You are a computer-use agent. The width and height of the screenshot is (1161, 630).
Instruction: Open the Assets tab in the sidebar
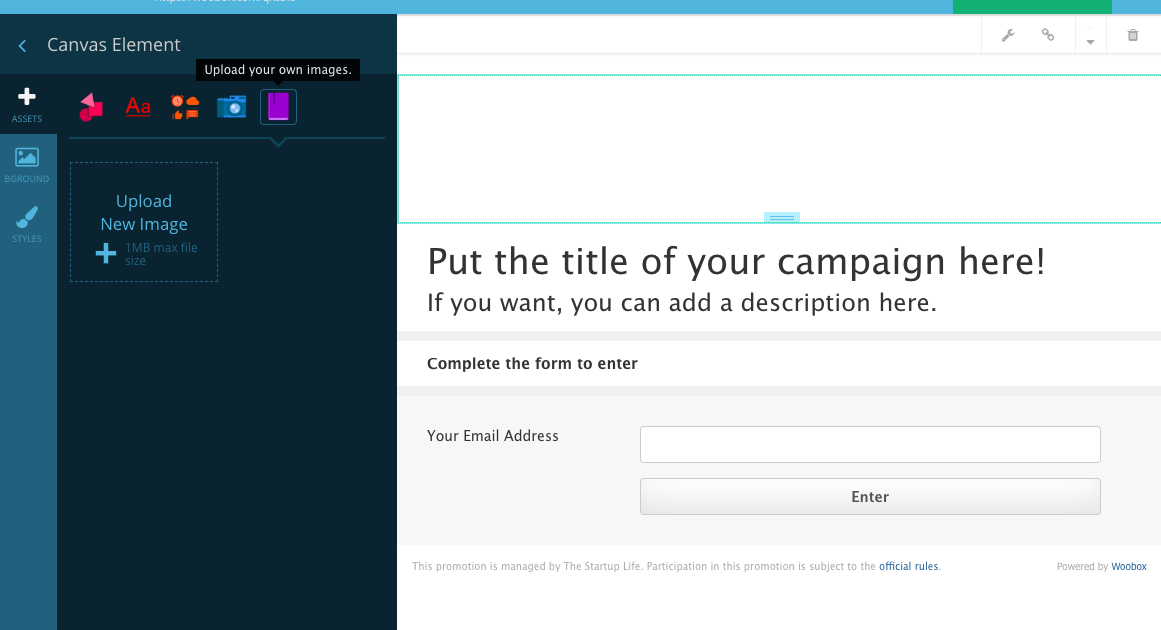tap(27, 104)
